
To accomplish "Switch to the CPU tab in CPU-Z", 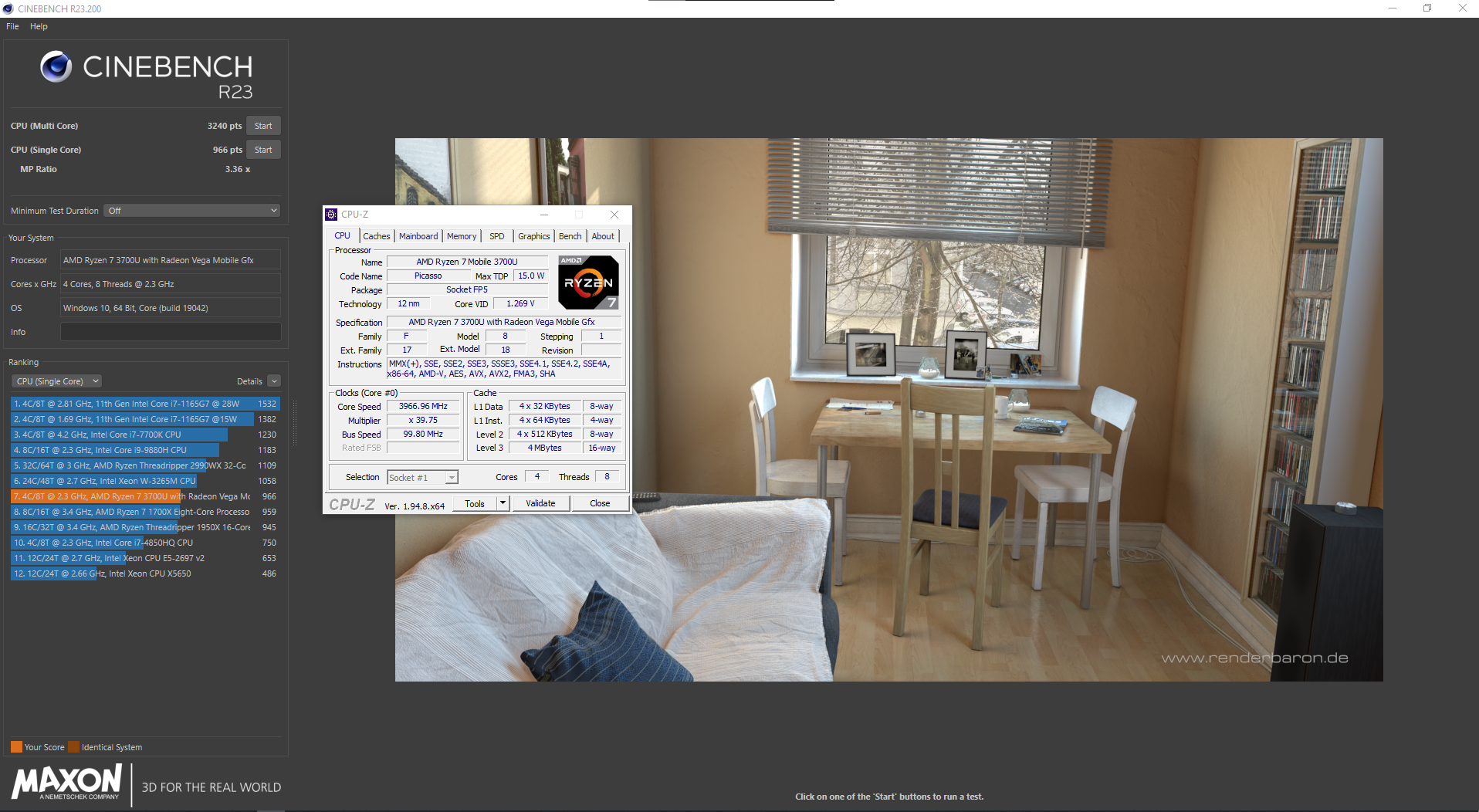I will point(342,236).
